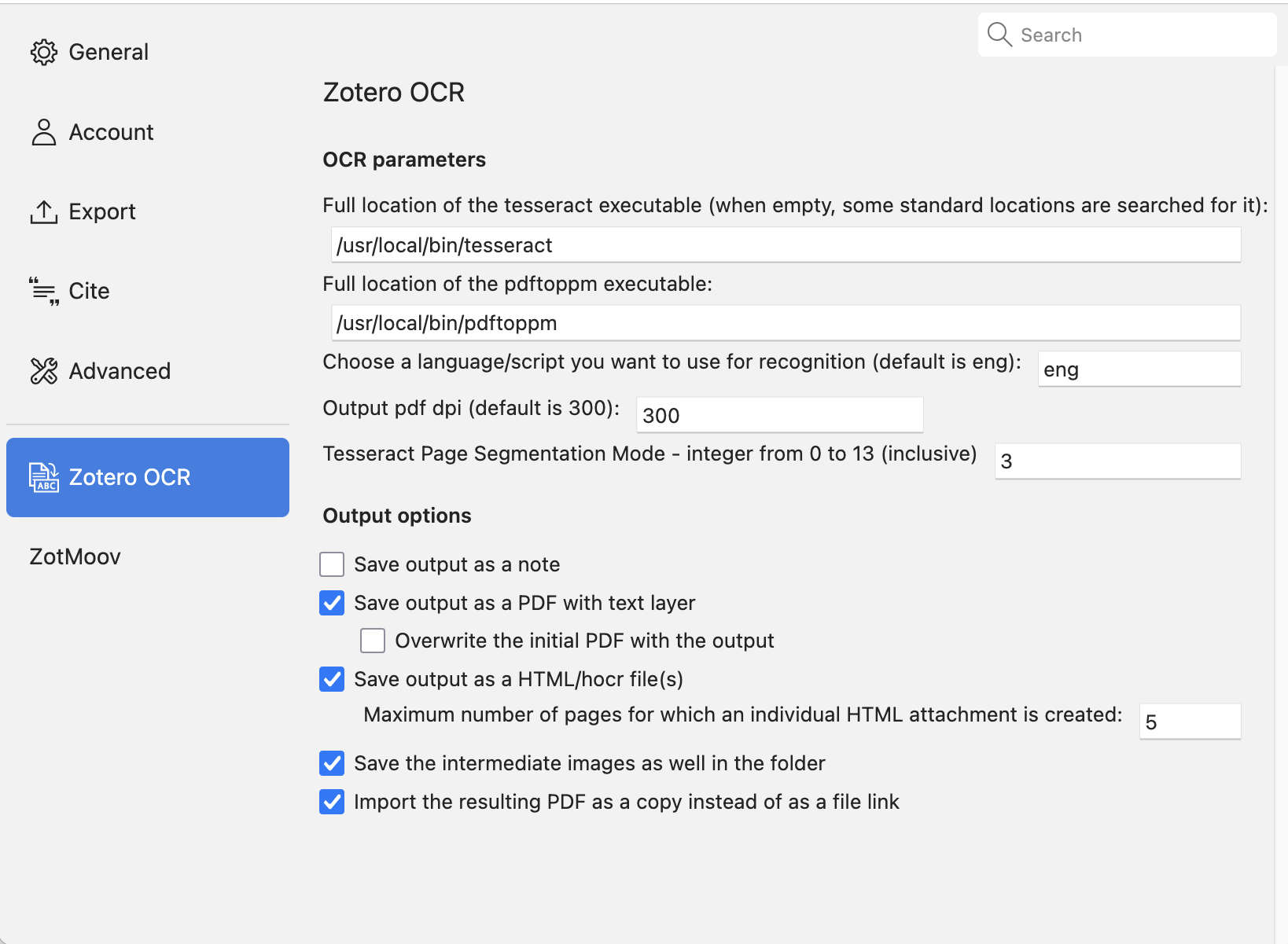The height and width of the screenshot is (944, 1288).
Task: Click Full location of pdftoppm executable label
Action: pos(517,284)
